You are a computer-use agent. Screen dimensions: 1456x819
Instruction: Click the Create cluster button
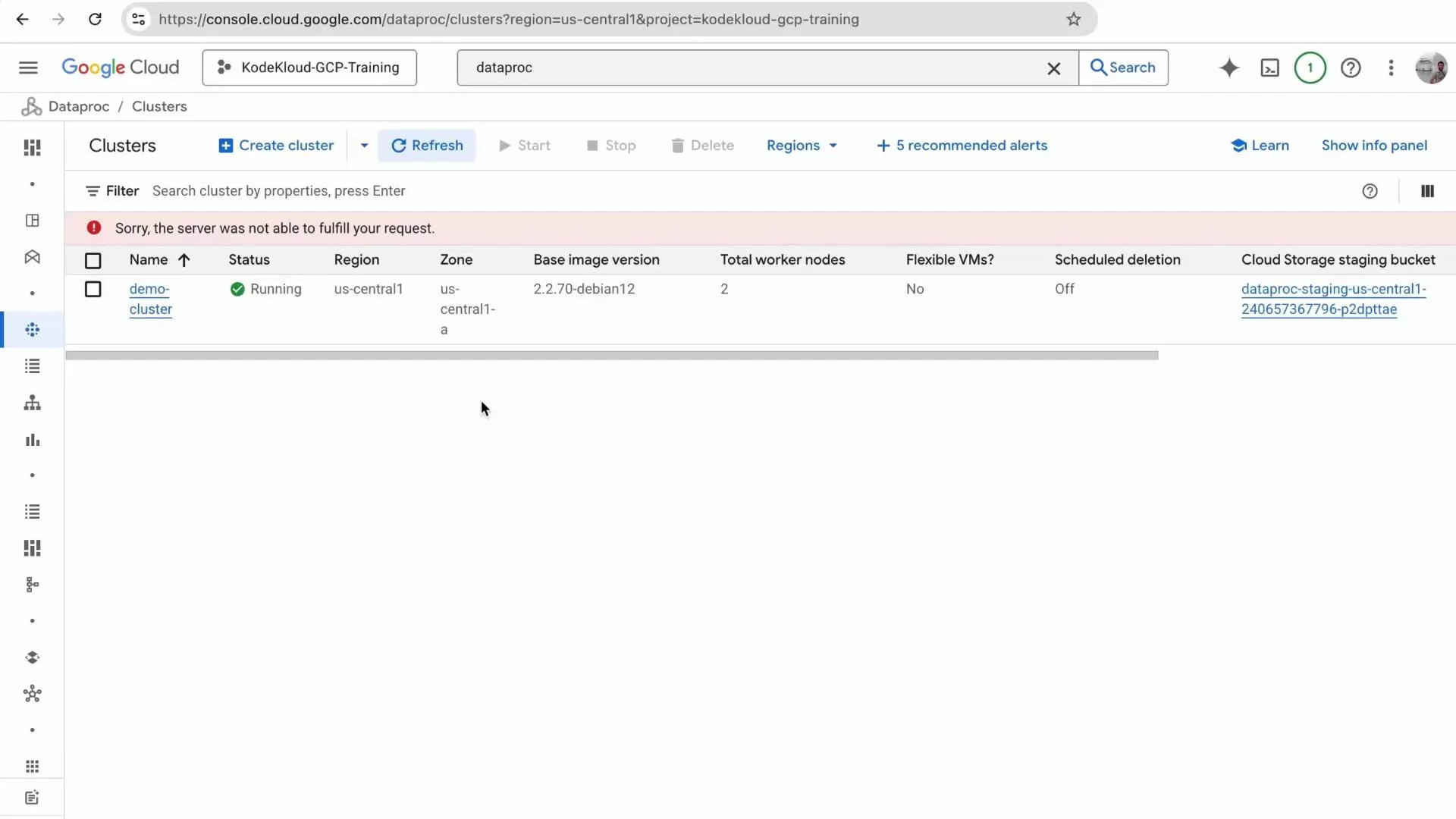pyautogui.click(x=276, y=146)
